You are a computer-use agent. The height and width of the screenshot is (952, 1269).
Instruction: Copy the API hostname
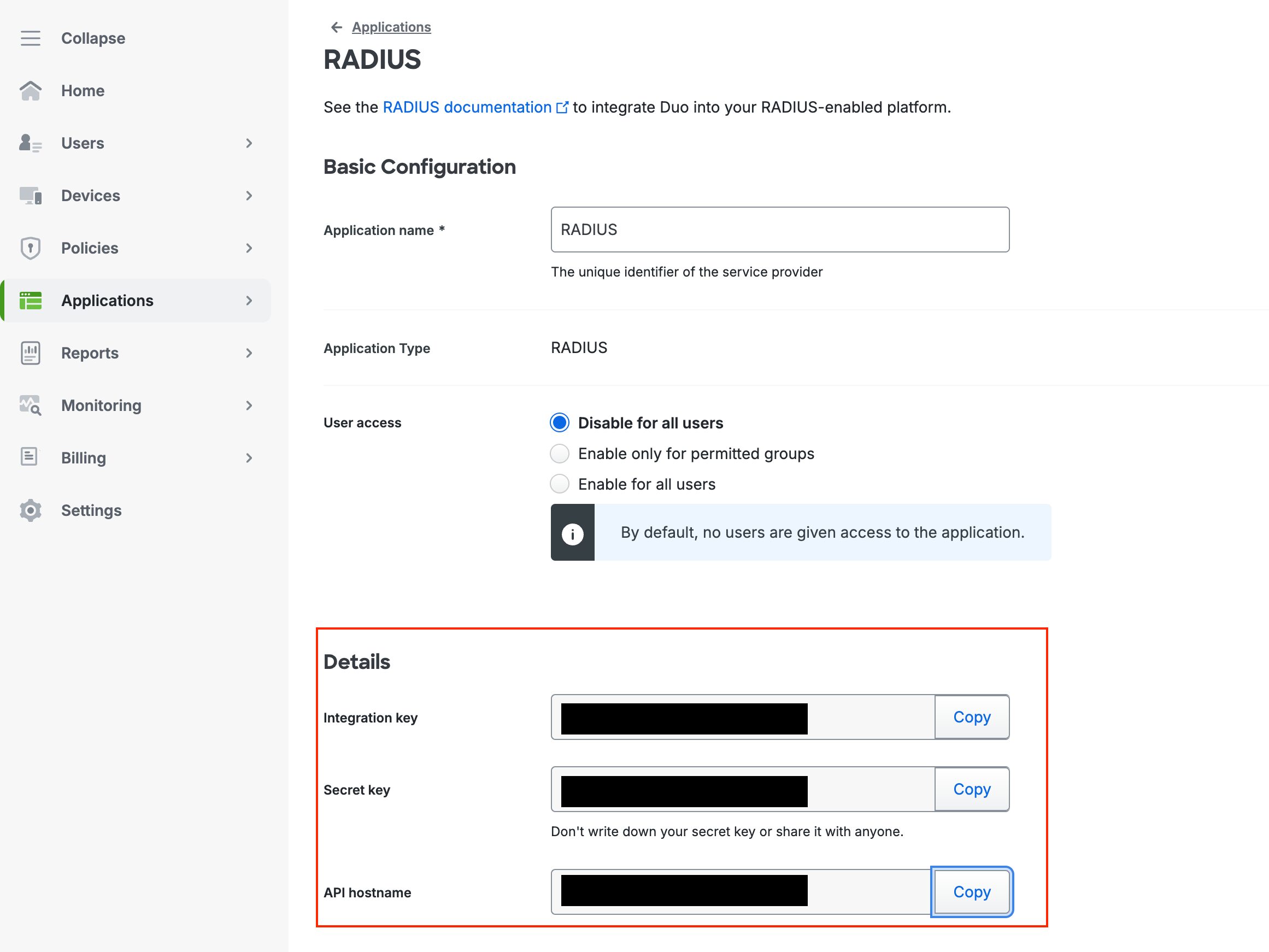(x=972, y=892)
